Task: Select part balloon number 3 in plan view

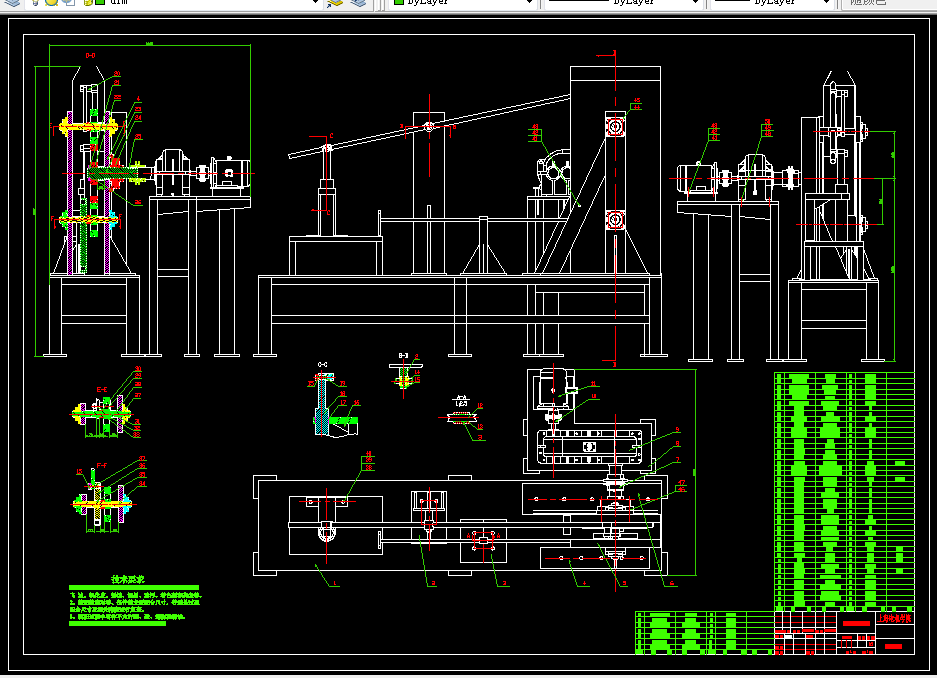Action: [x=504, y=583]
